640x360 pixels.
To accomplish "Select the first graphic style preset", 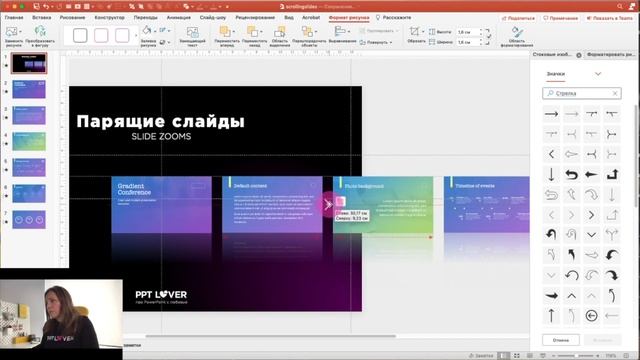I will (80, 36).
